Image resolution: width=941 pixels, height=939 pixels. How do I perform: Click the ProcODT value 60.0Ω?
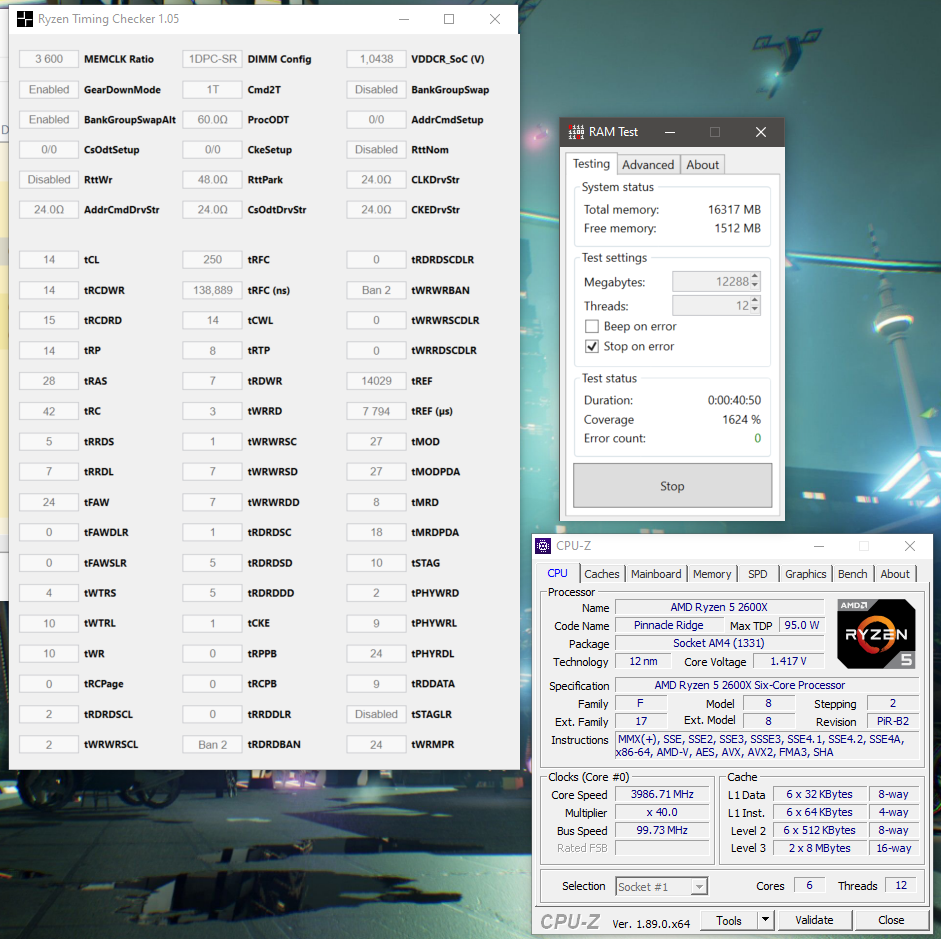212,119
